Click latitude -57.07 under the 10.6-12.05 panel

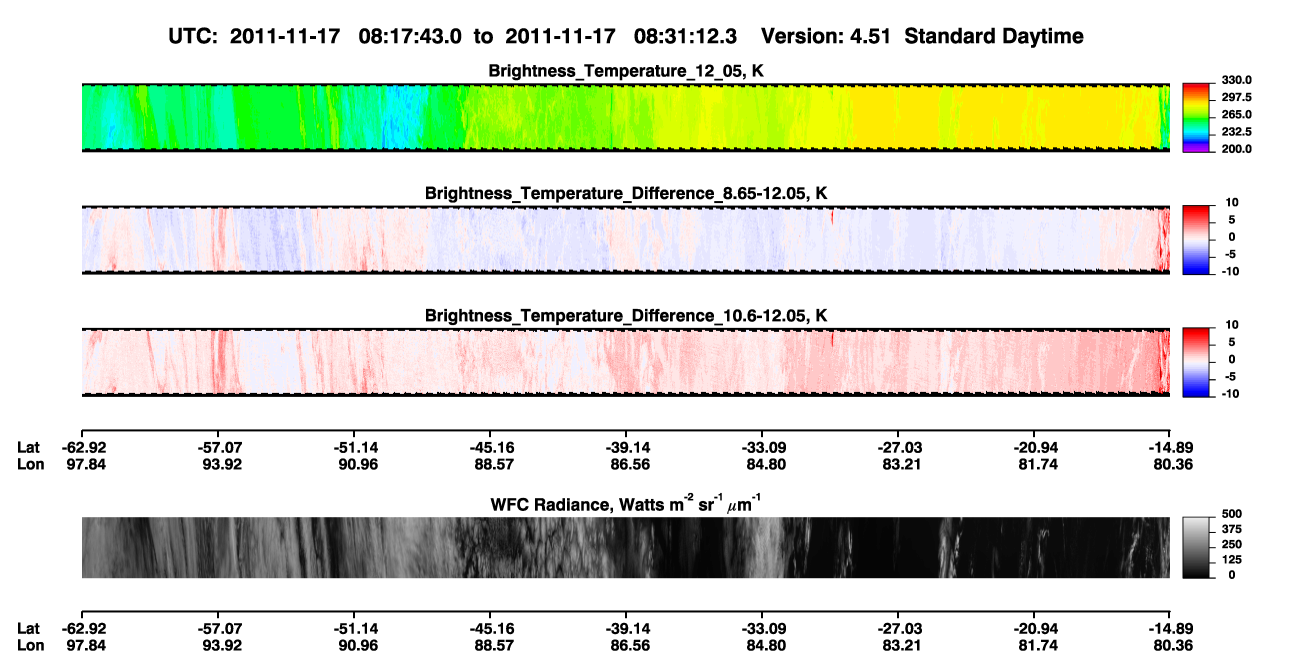coord(218,448)
